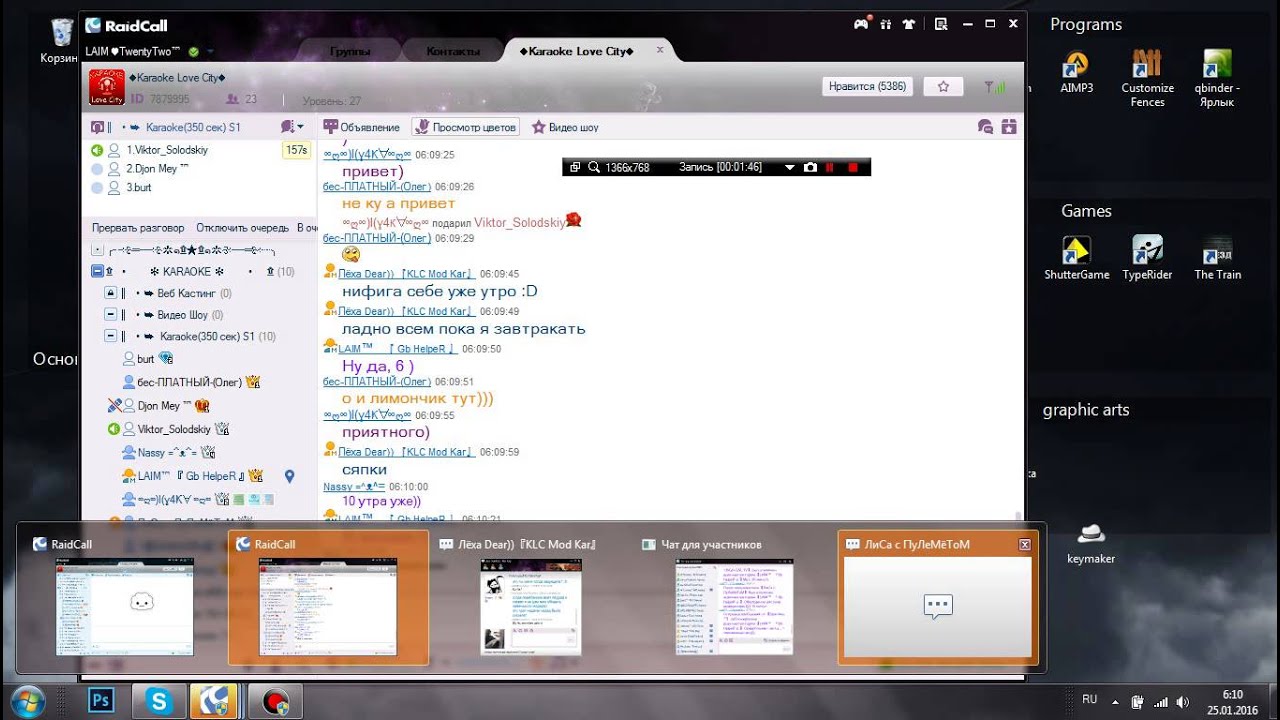Open Photoshop from the taskbar

[101, 700]
